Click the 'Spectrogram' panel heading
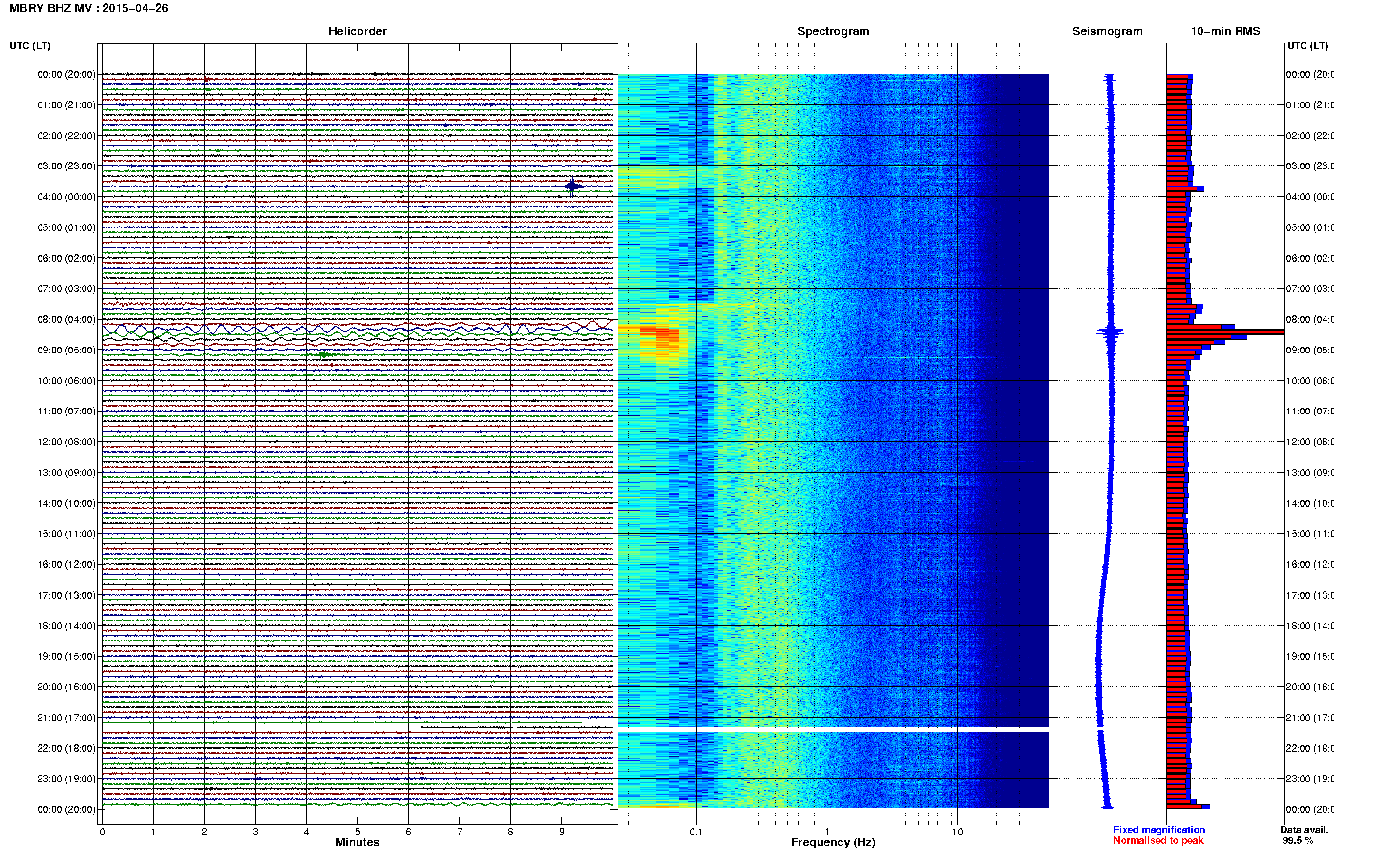1389x868 pixels. [x=833, y=31]
